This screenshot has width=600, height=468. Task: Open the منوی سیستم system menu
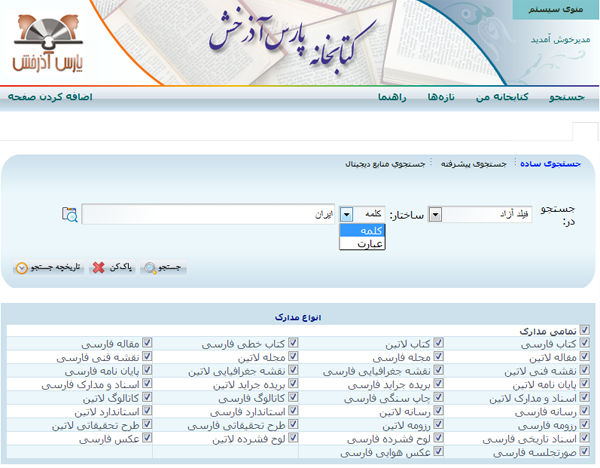(556, 10)
